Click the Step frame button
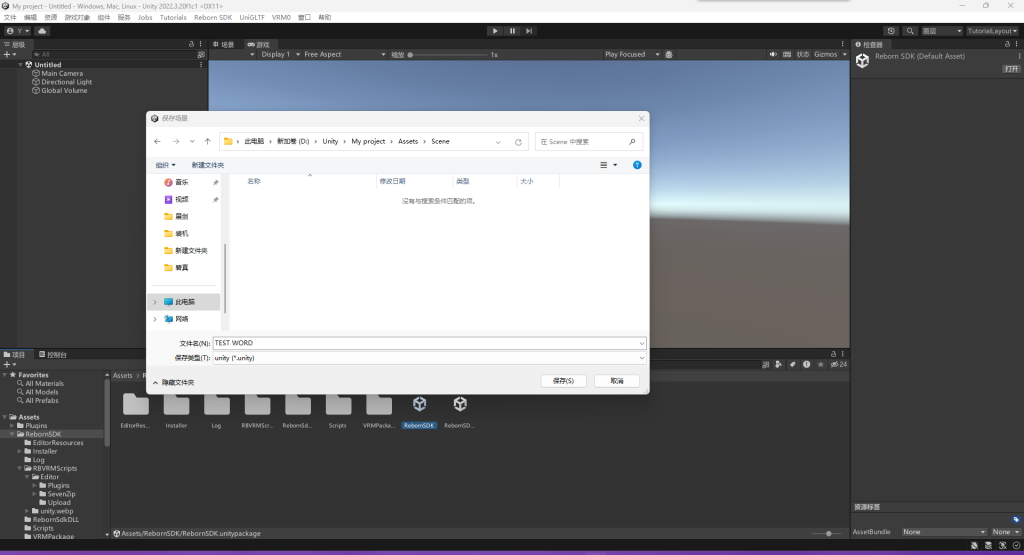This screenshot has width=1024, height=555. tap(530, 31)
